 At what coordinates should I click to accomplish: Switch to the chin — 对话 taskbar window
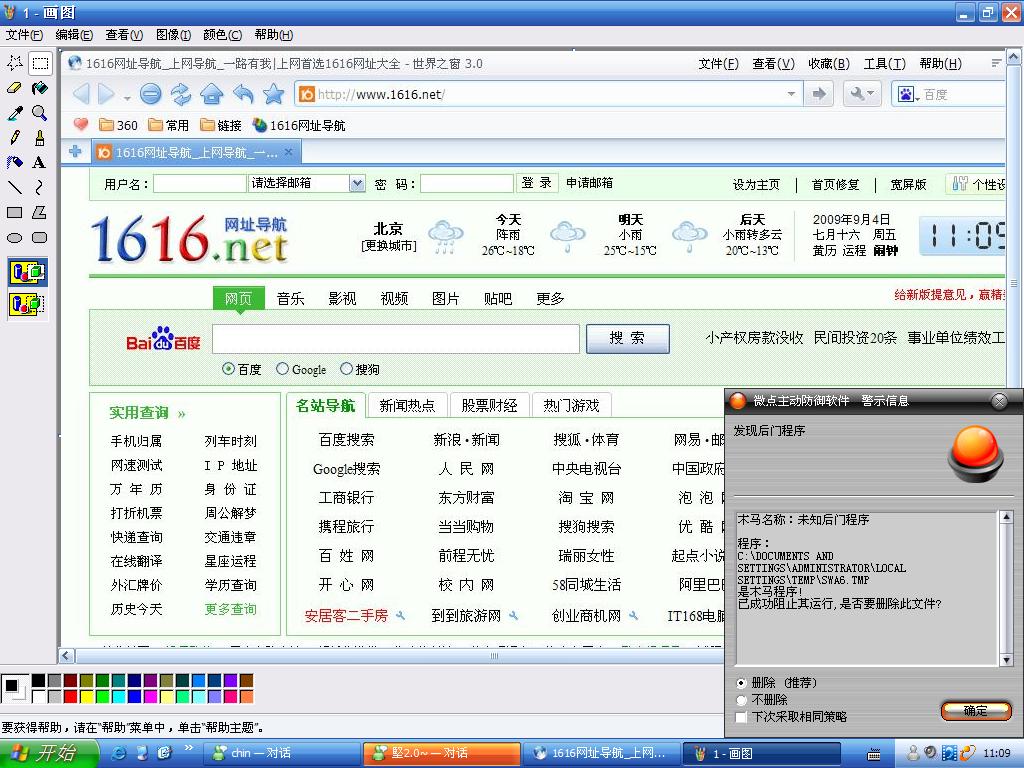(282, 754)
